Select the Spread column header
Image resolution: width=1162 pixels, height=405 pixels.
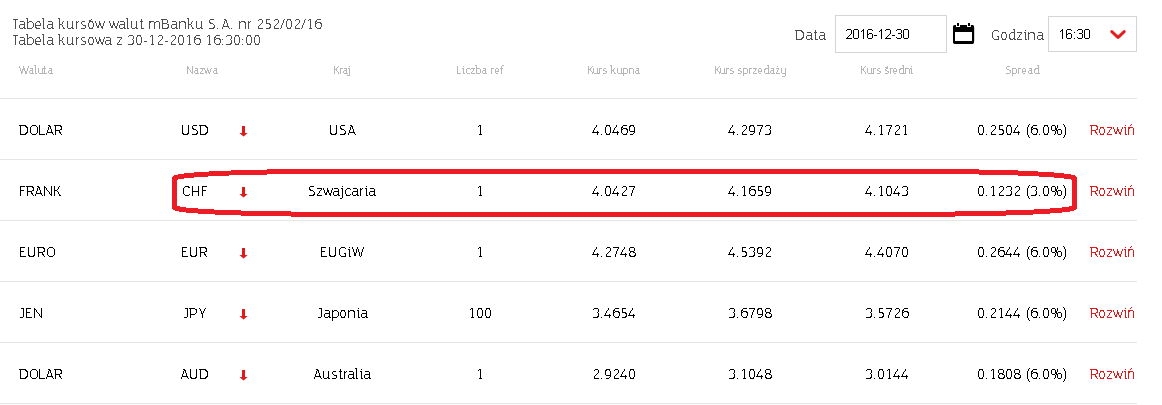(x=1022, y=70)
